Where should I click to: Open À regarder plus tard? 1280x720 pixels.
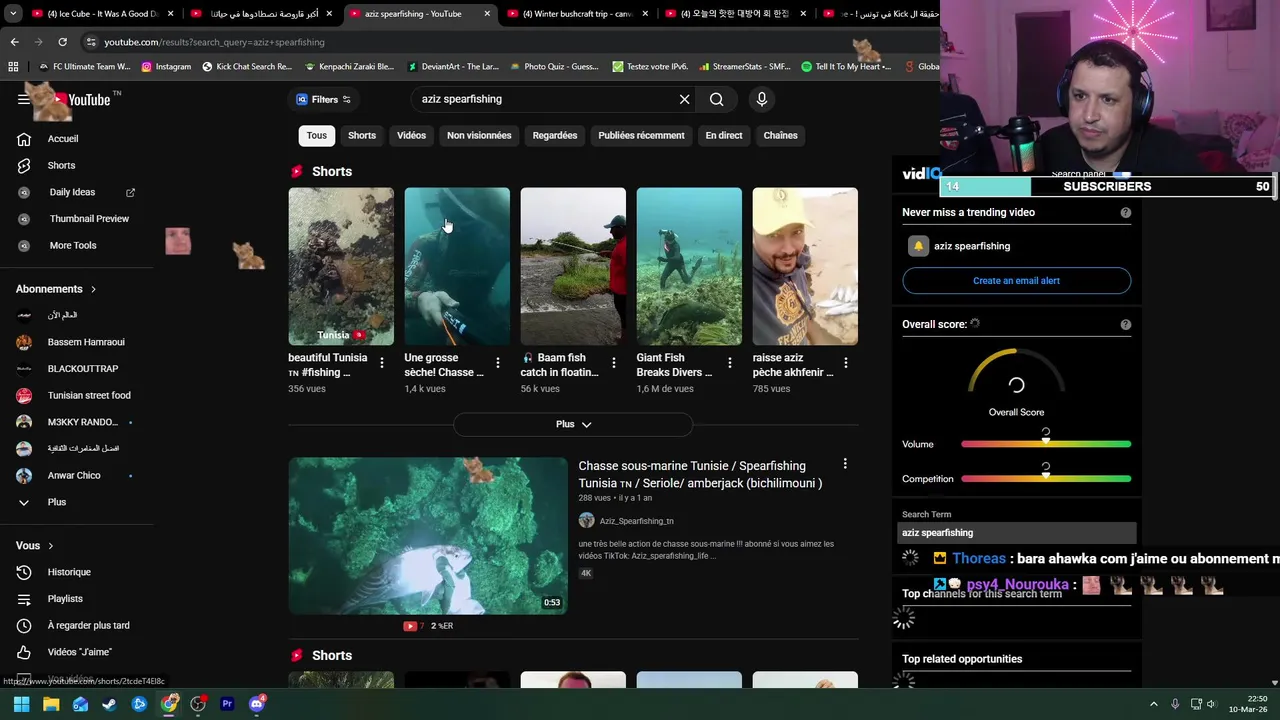[89, 625]
